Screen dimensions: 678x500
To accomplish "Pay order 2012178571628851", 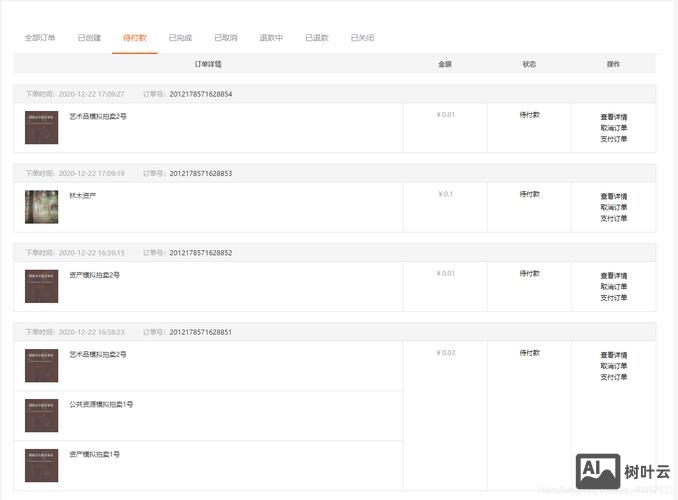I will pos(614,377).
